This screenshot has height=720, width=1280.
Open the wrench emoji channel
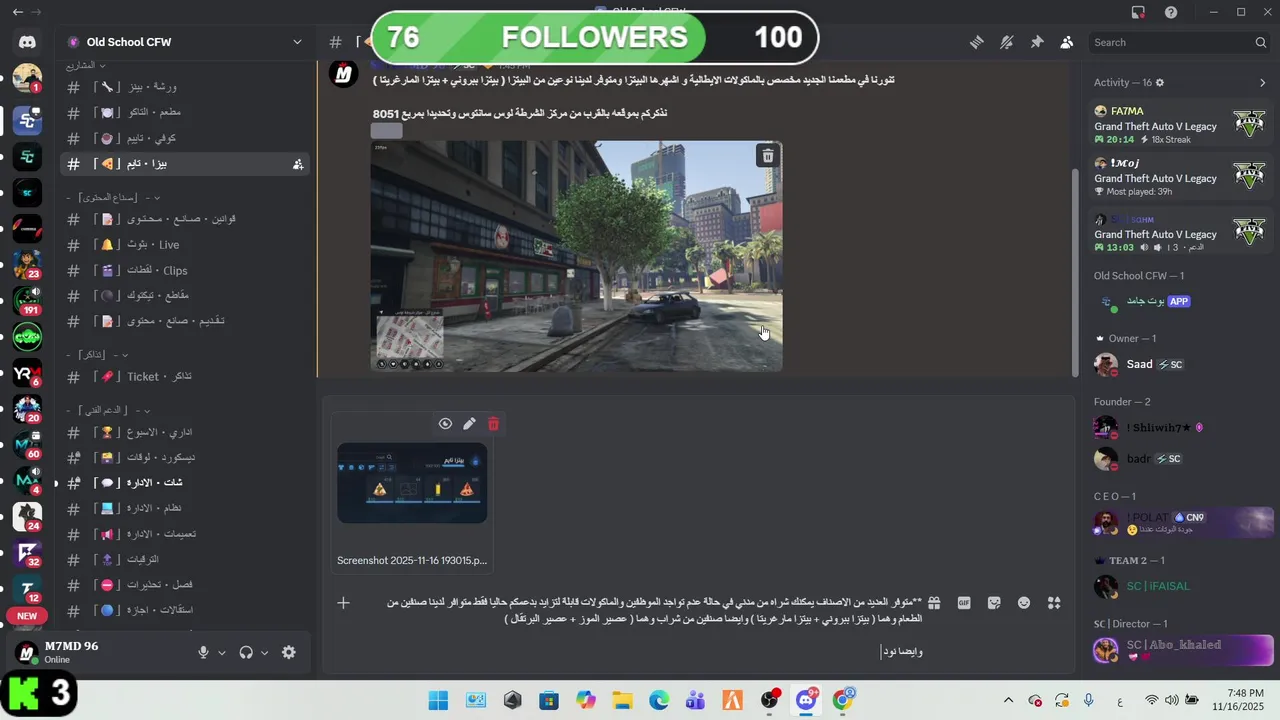coord(184,87)
